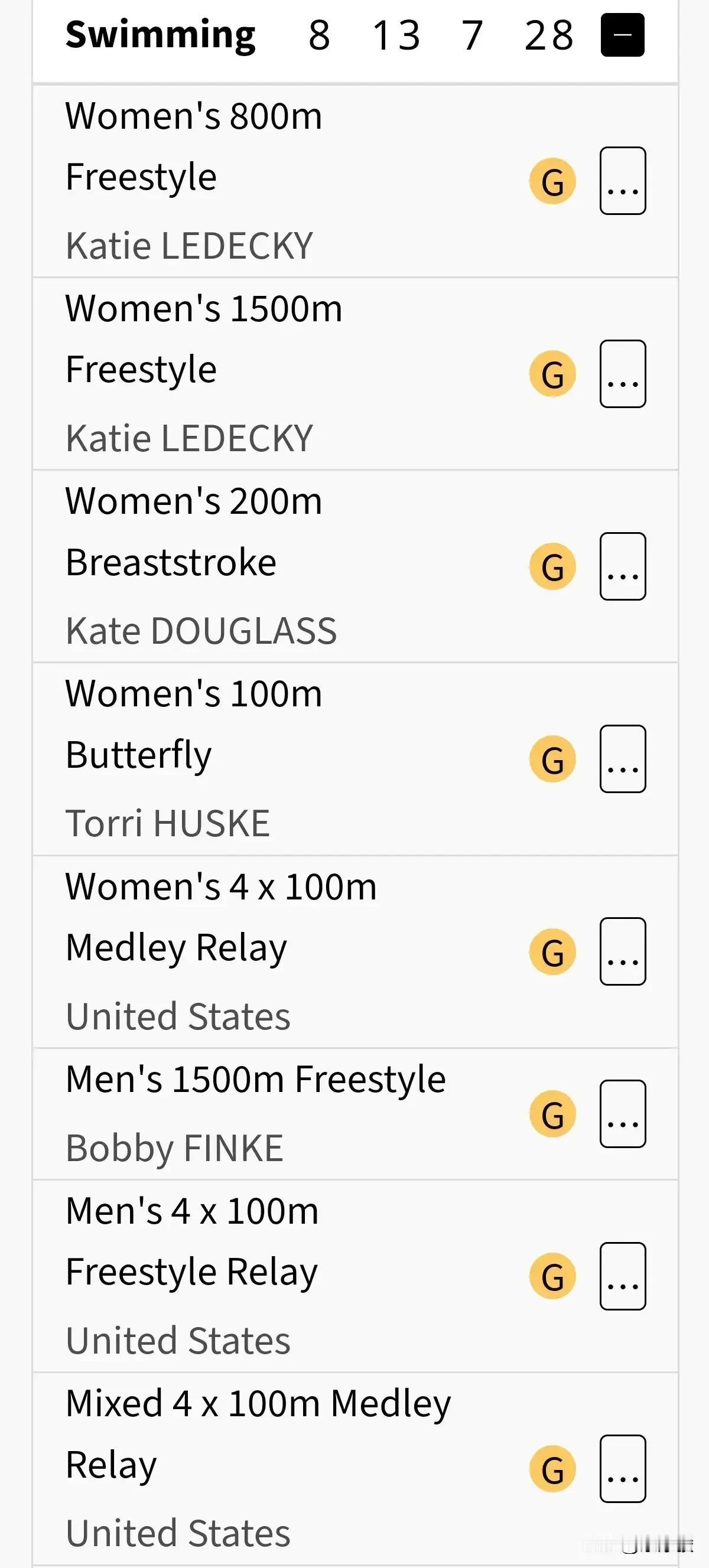
Task: Click ellipsis for Men's 4 x 100m Freestyle Relay
Action: 623,1276
